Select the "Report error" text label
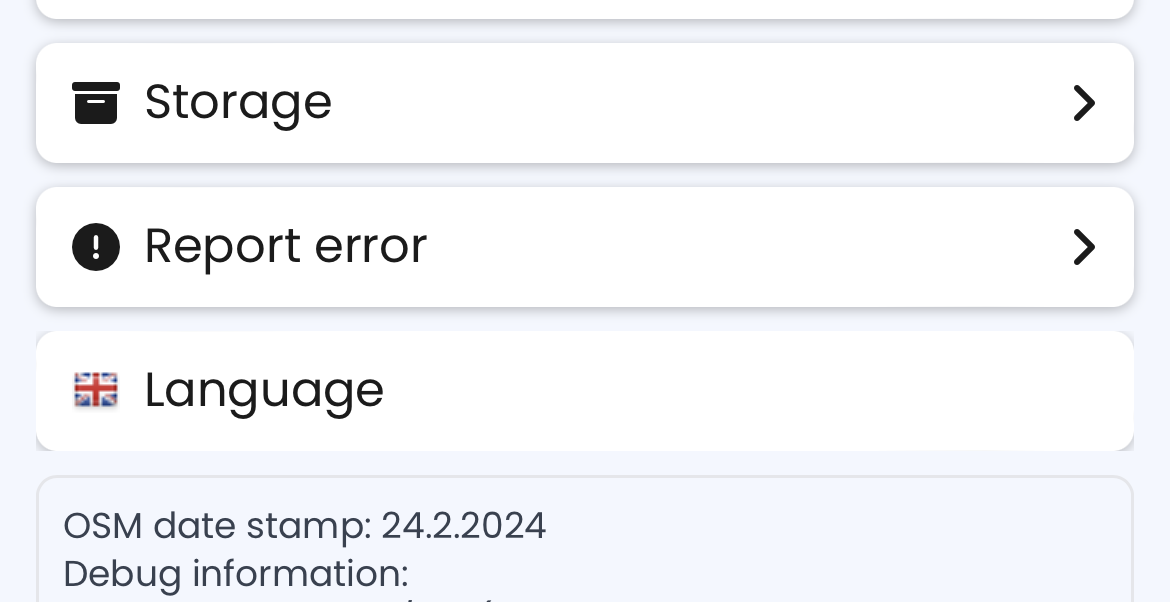Viewport: 1170px width, 602px height. tap(286, 246)
